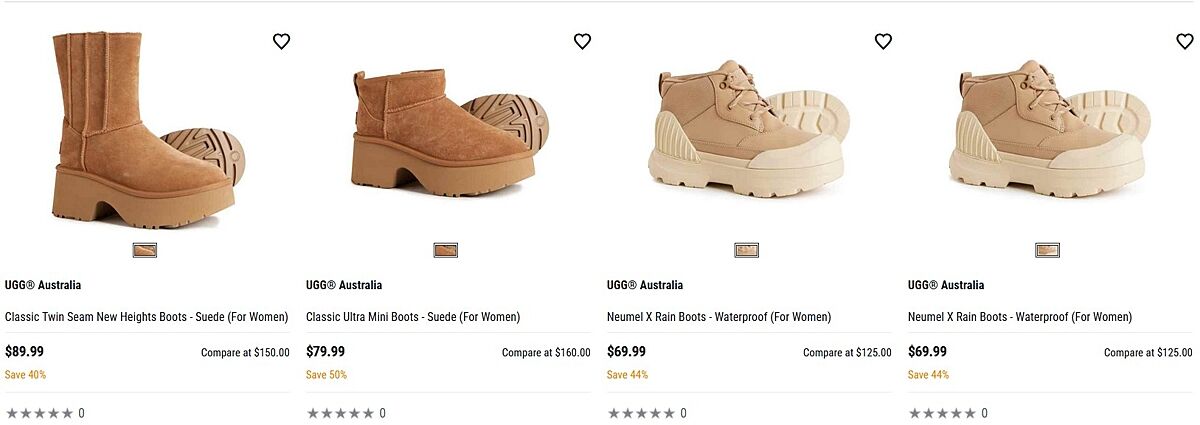Save the first Neumel X Rain Boots to wishlist
1200x425 pixels.
[x=883, y=41]
